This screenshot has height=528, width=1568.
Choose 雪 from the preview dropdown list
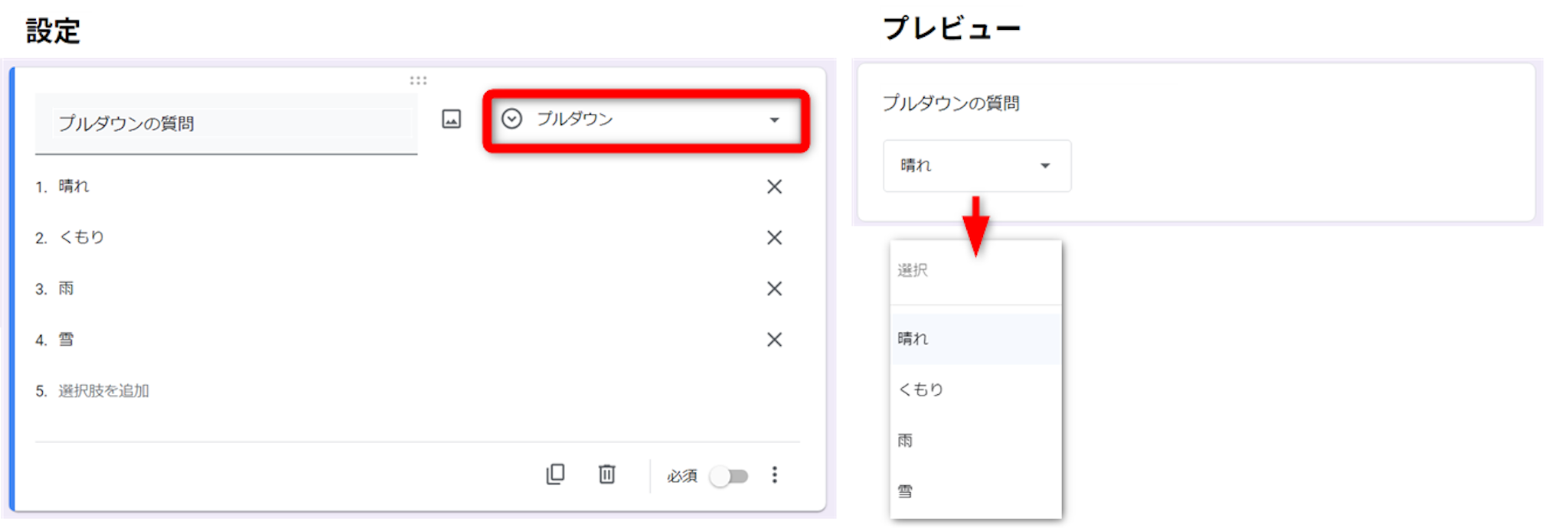click(905, 491)
